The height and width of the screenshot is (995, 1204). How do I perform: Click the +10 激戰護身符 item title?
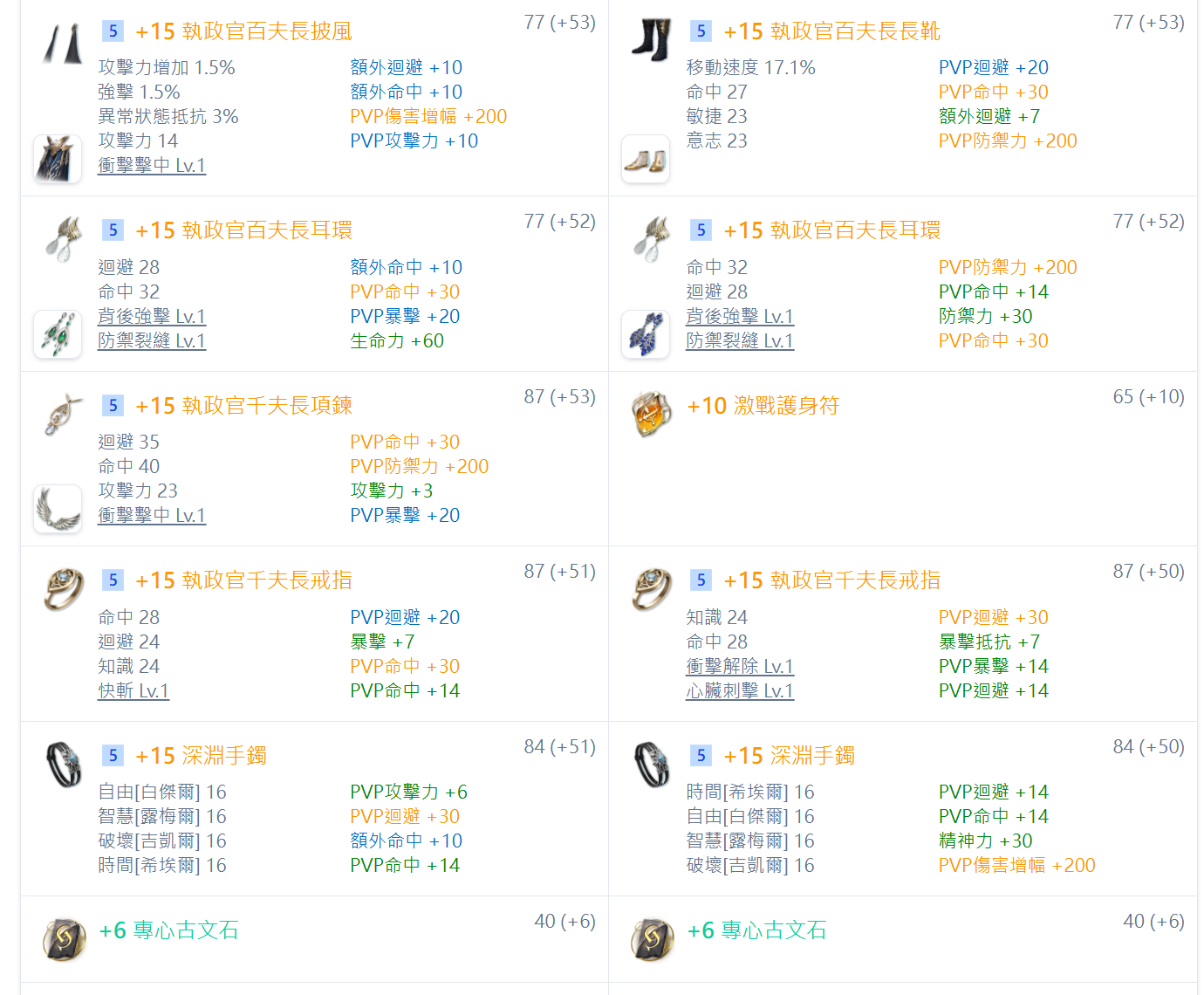(x=763, y=406)
